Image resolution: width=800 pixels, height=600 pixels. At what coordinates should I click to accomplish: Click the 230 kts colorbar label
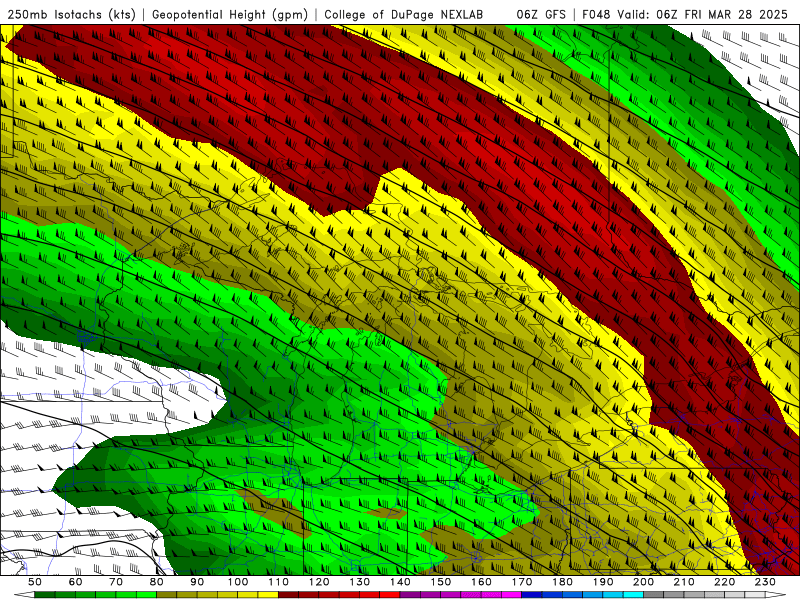766,582
